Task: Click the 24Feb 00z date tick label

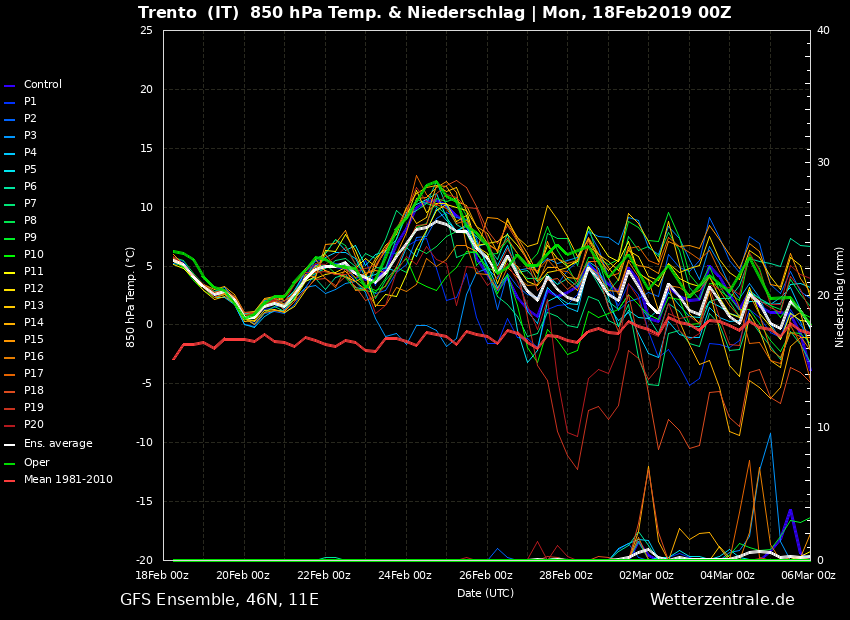Action: (404, 575)
